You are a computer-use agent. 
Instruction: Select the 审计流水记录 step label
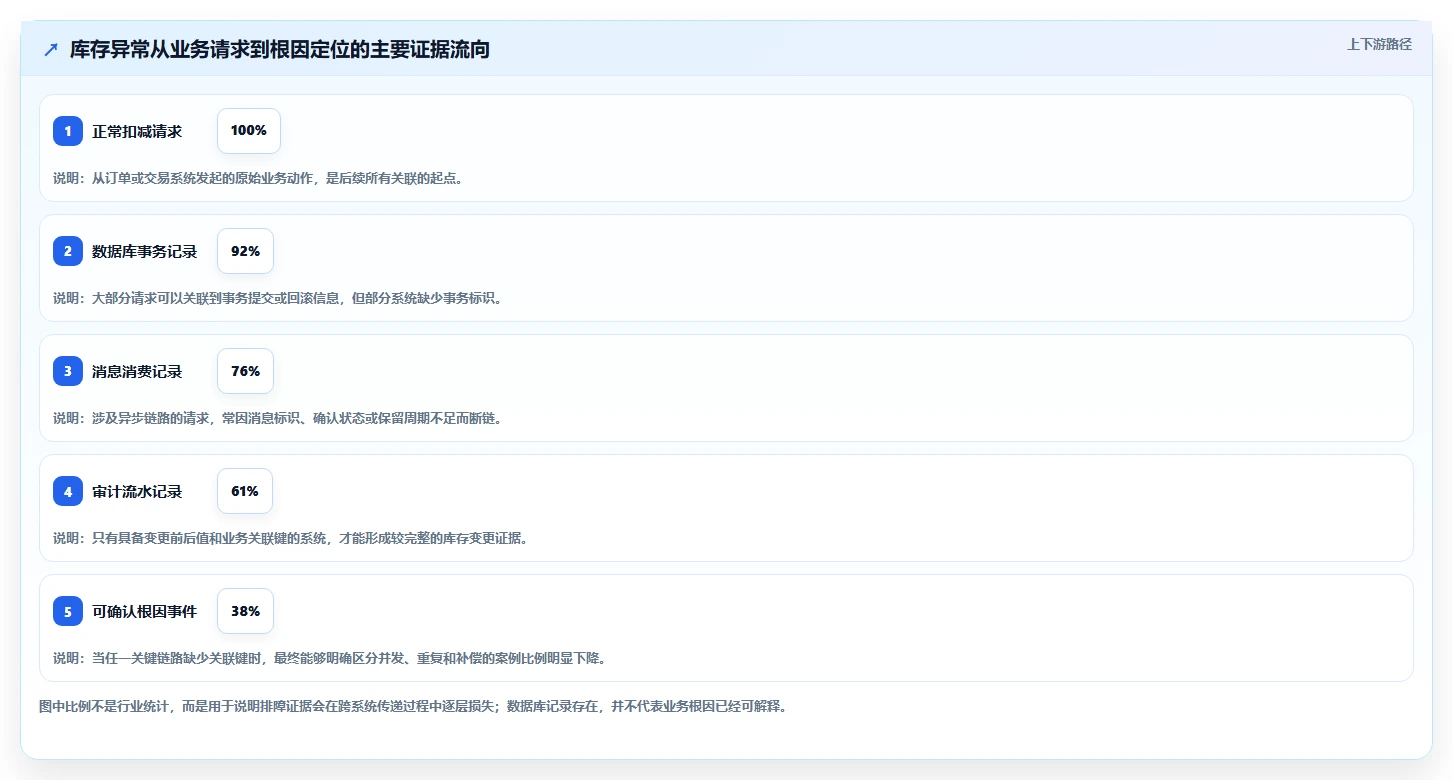[137, 491]
